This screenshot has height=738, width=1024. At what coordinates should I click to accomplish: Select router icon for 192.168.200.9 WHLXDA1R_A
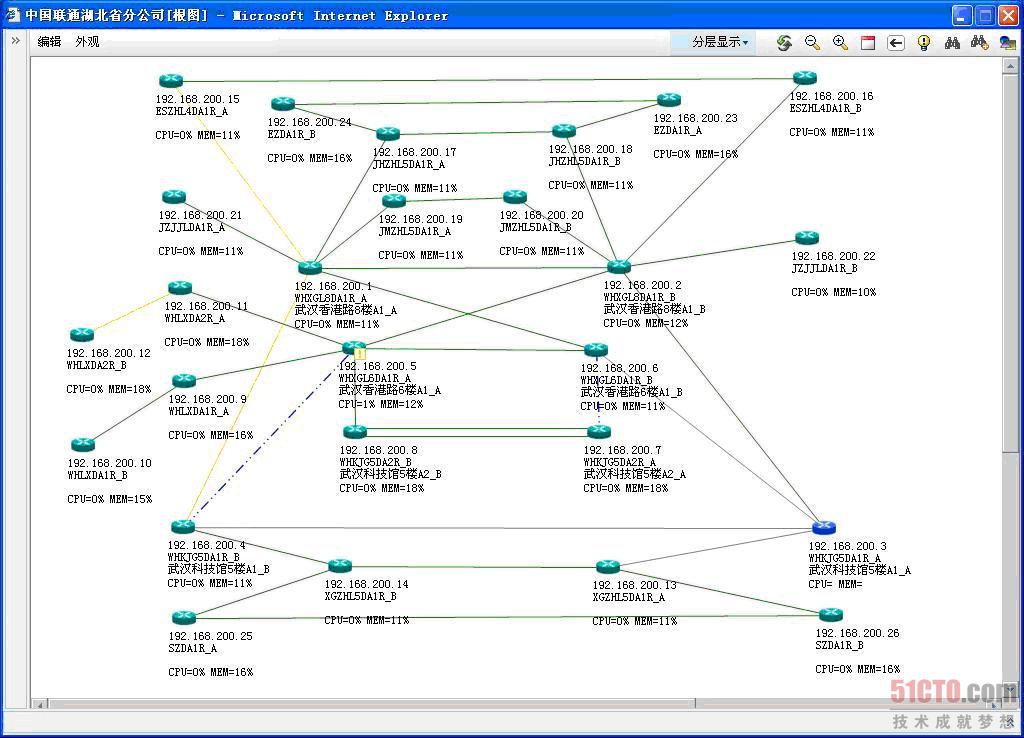[184, 380]
